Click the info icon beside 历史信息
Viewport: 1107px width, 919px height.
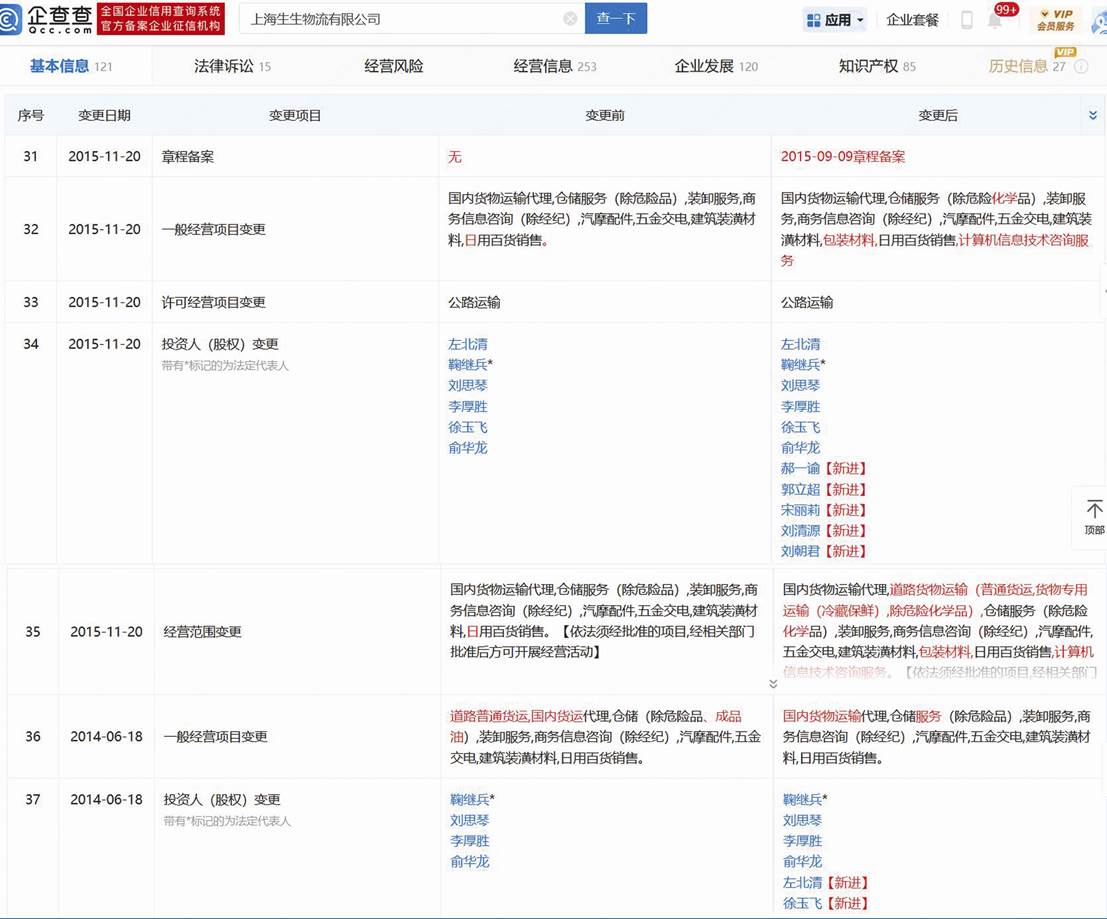tap(1081, 67)
